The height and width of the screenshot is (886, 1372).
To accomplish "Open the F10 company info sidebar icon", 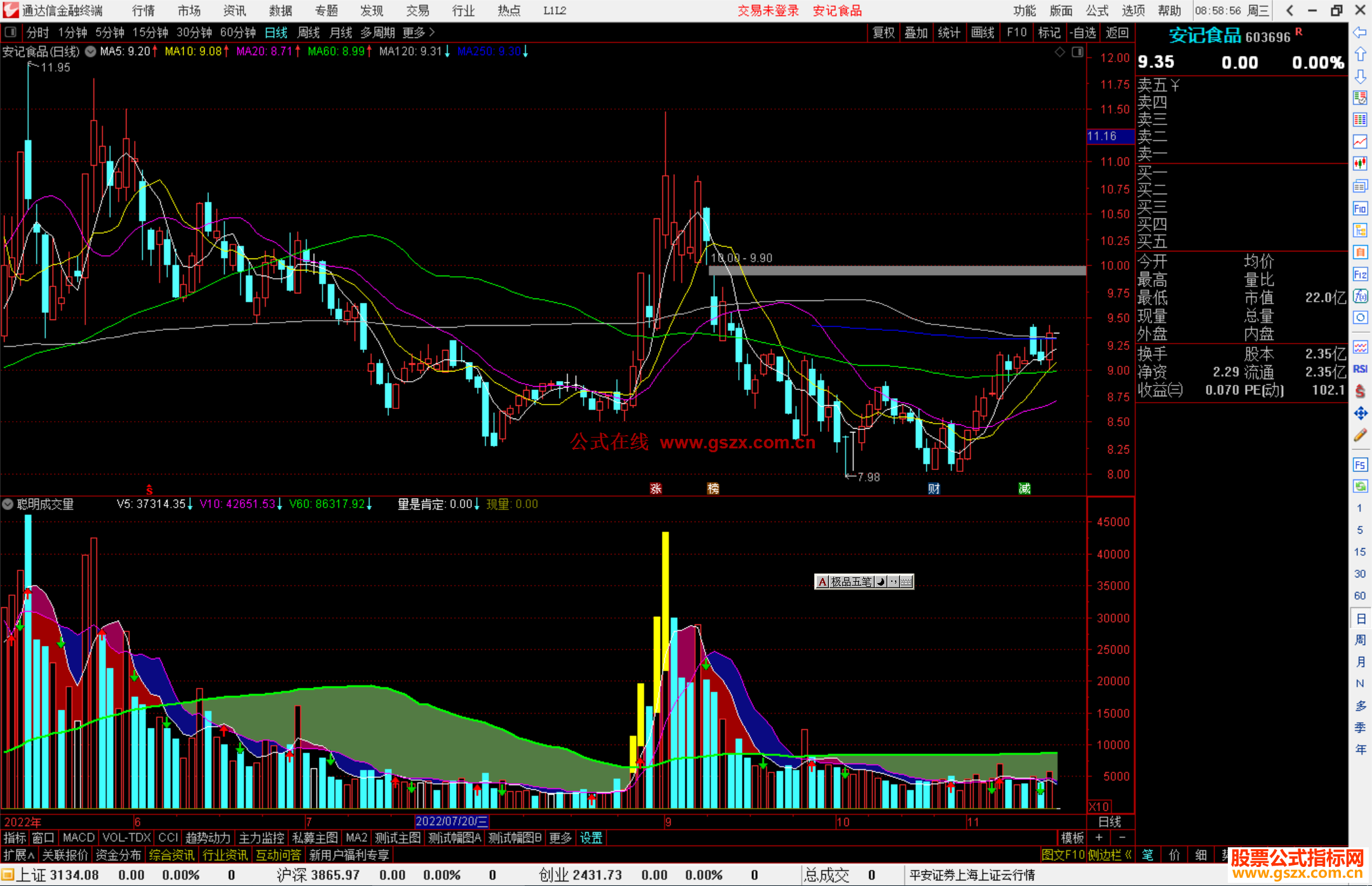I will (1360, 208).
